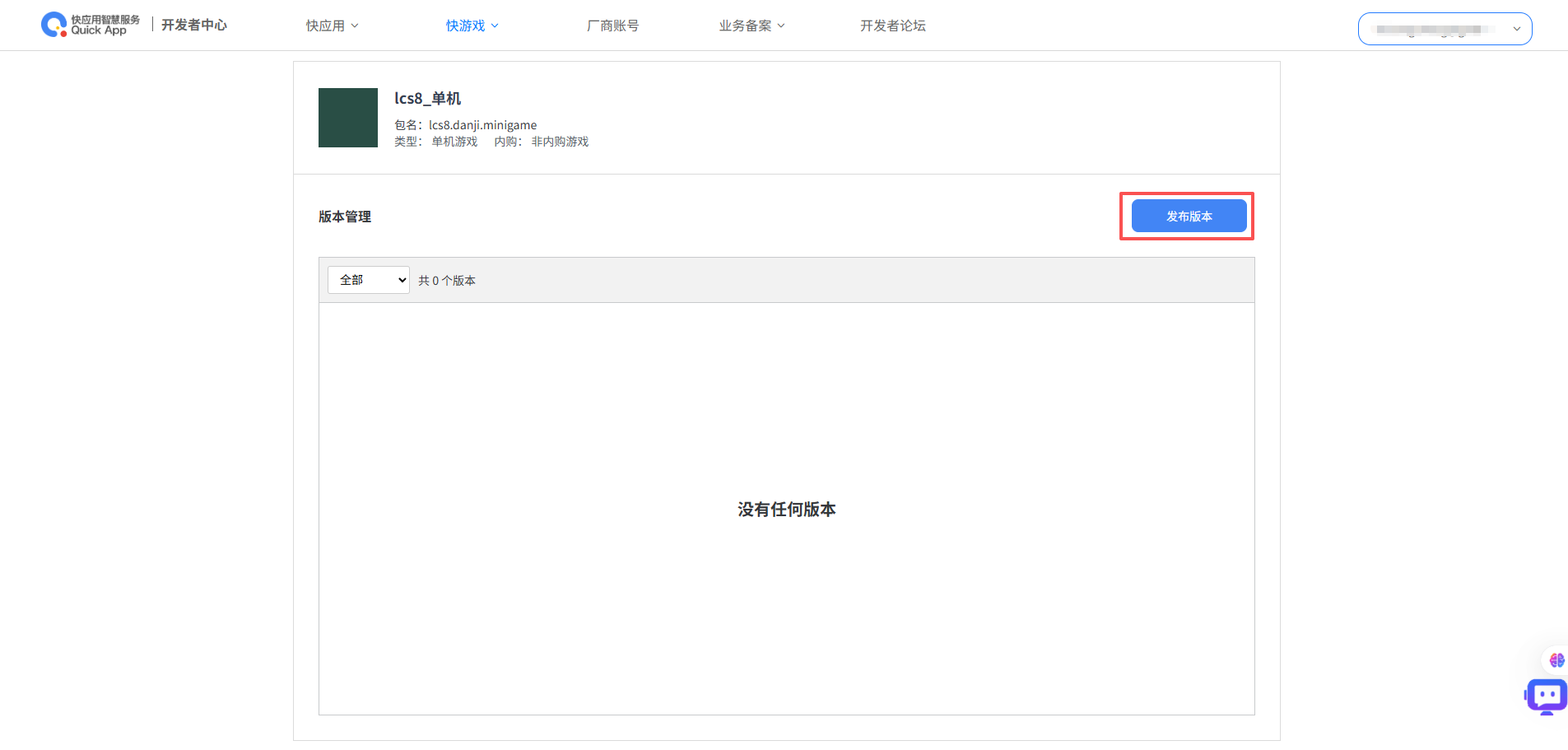Click the 没有任何版本 empty-state message
The height and width of the screenshot is (750, 1568).
coord(786,510)
